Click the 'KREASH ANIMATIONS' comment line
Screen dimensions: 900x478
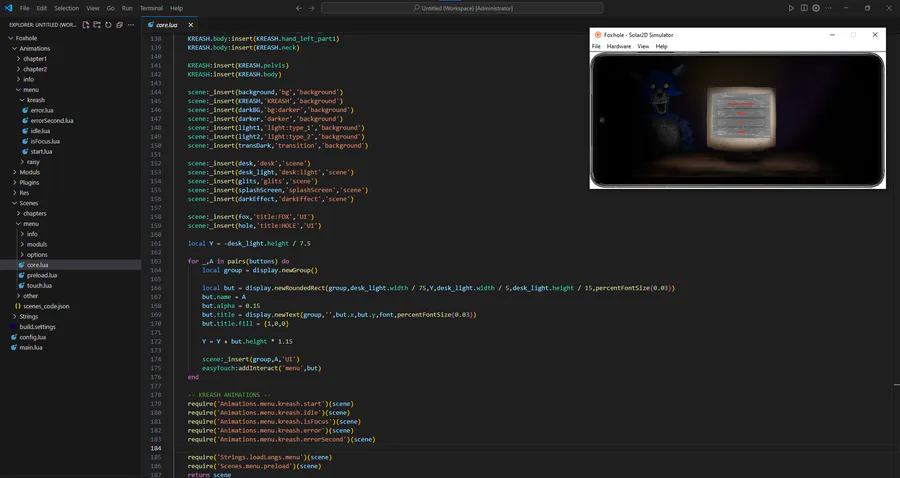pyautogui.click(x=228, y=395)
